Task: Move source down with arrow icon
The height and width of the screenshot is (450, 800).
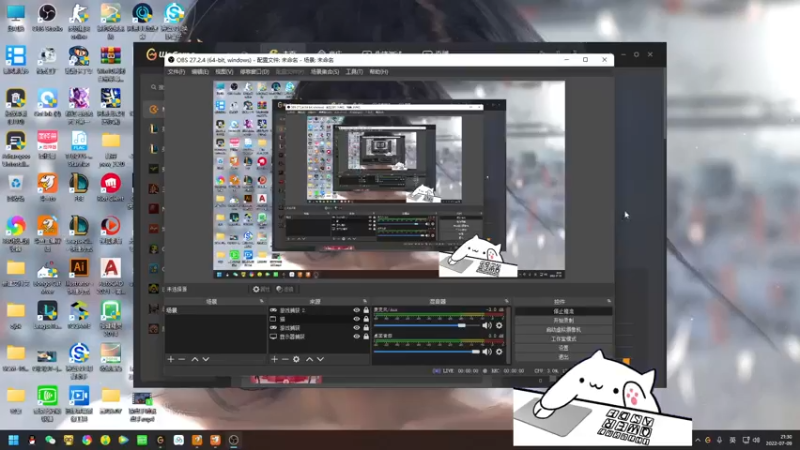Action: [320, 359]
